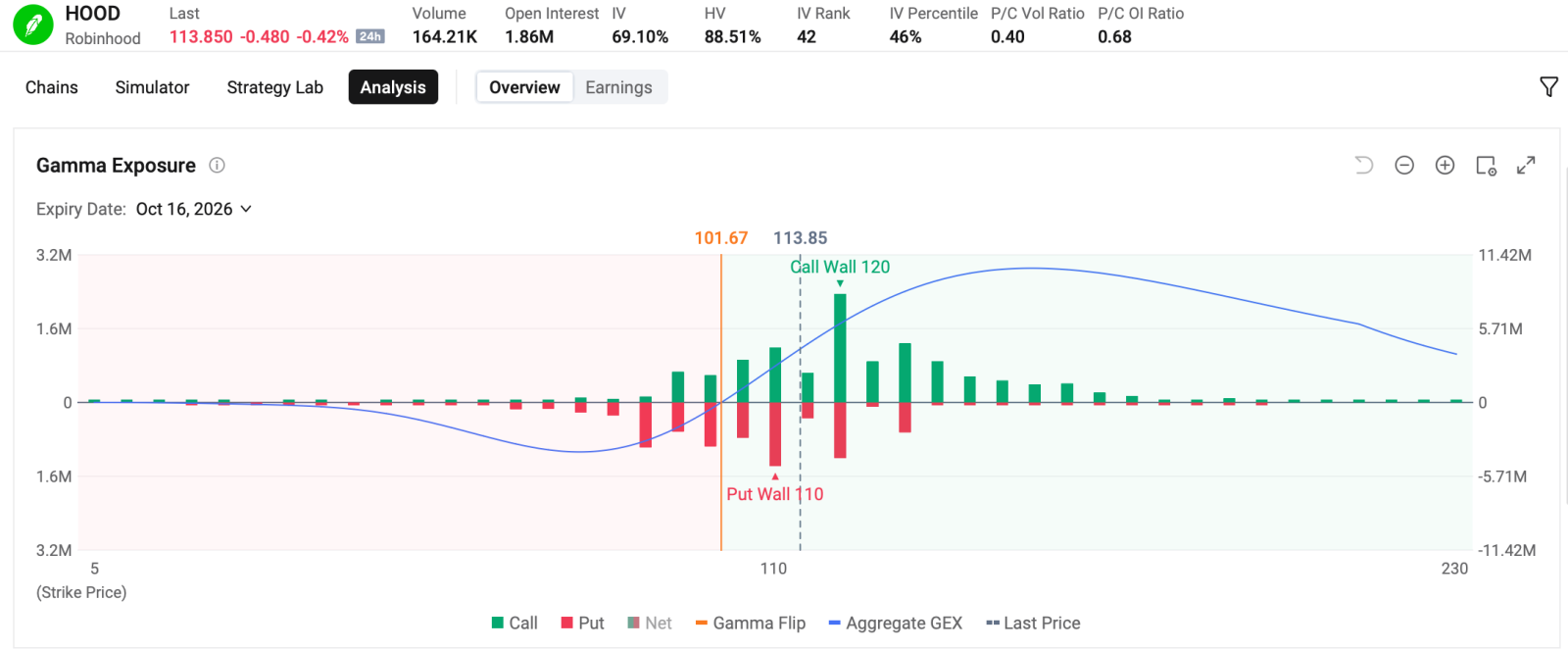The image size is (1568, 650).
Task: Zoom in with the plus circle icon
Action: coord(1445,165)
